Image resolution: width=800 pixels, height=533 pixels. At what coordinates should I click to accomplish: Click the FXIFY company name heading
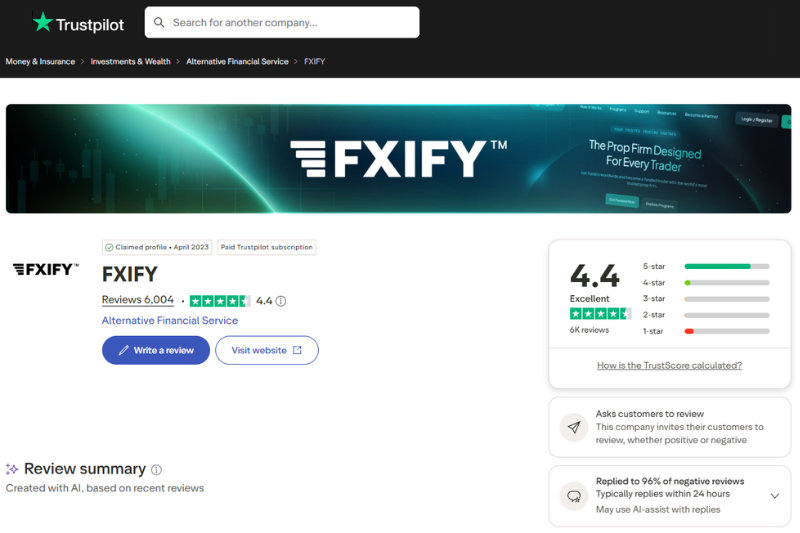click(130, 274)
